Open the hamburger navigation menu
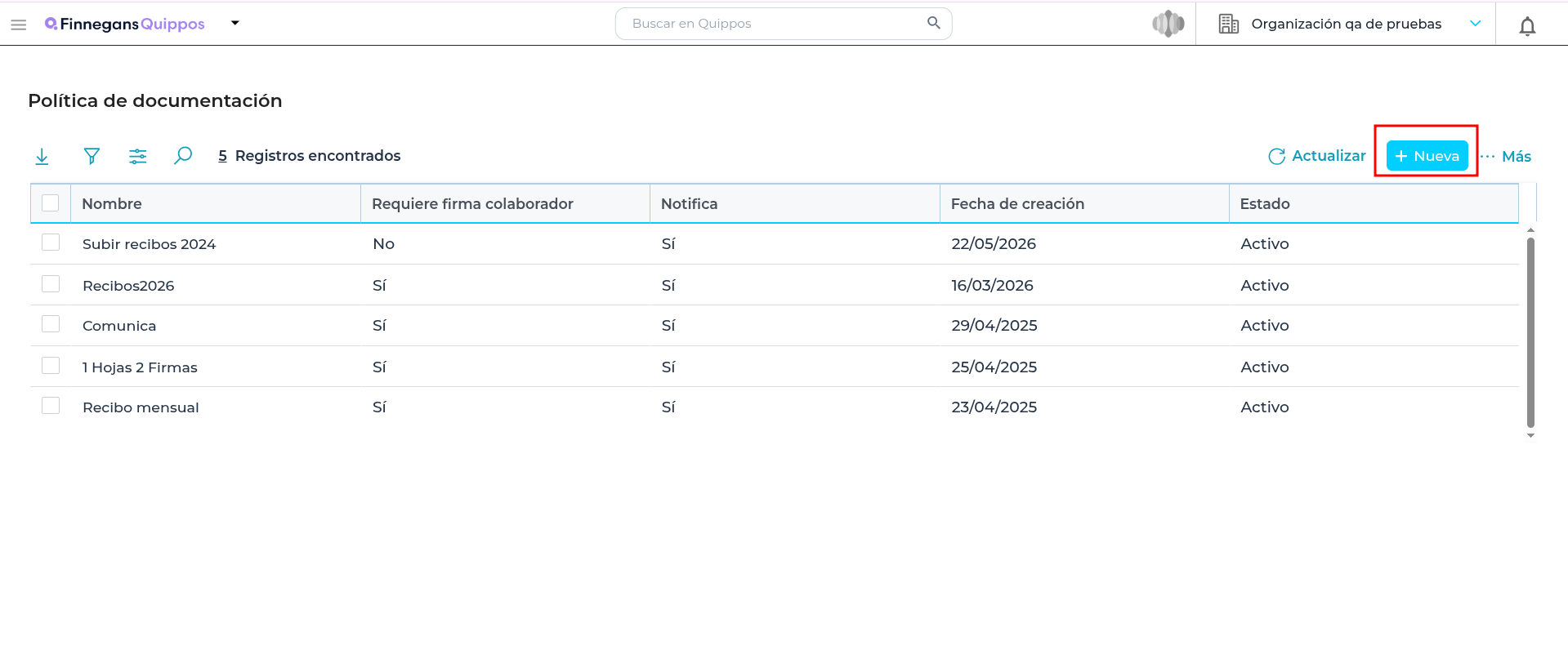Screen dimensions: 1568x663 point(19,24)
